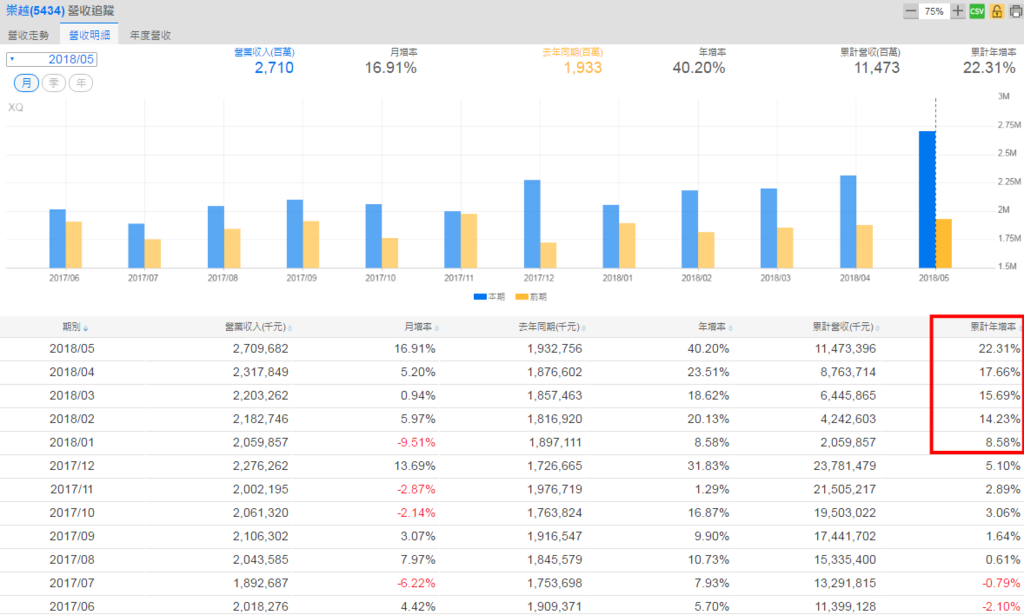Image resolution: width=1024 pixels, height=615 pixels.
Task: Click the red -2.87% monthly growth cell
Action: click(416, 490)
